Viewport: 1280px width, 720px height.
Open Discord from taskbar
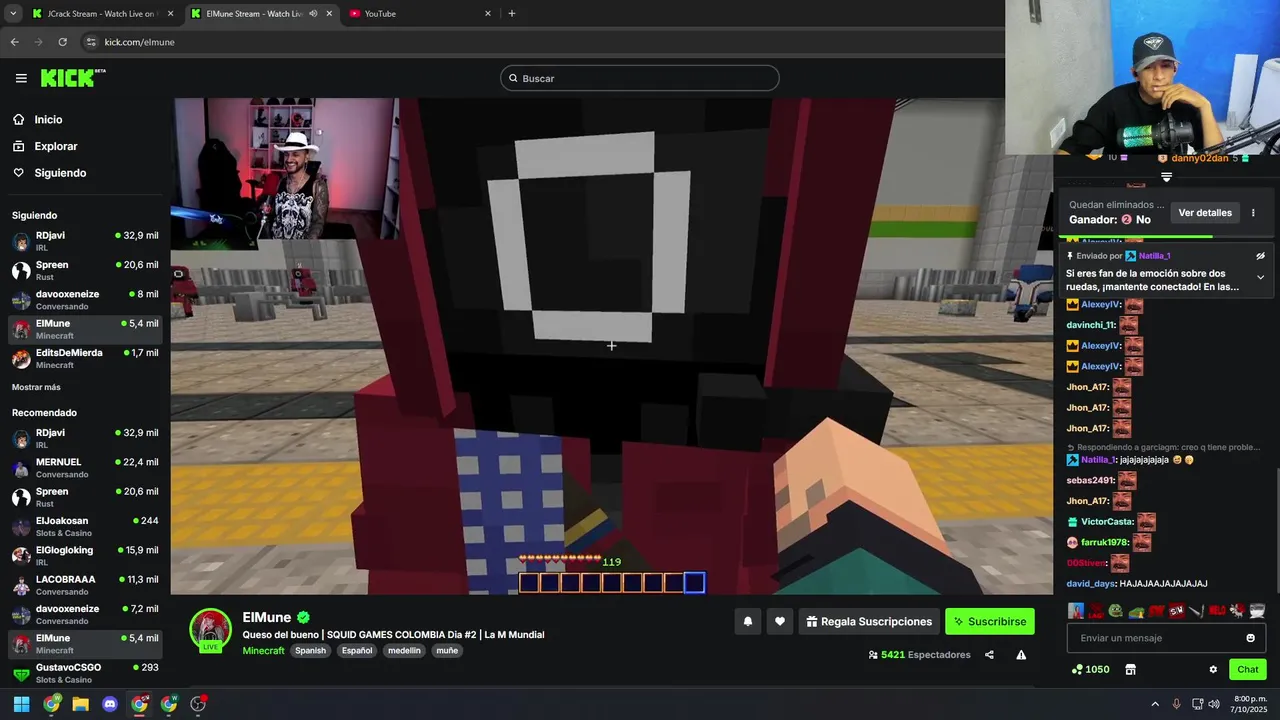click(x=110, y=704)
